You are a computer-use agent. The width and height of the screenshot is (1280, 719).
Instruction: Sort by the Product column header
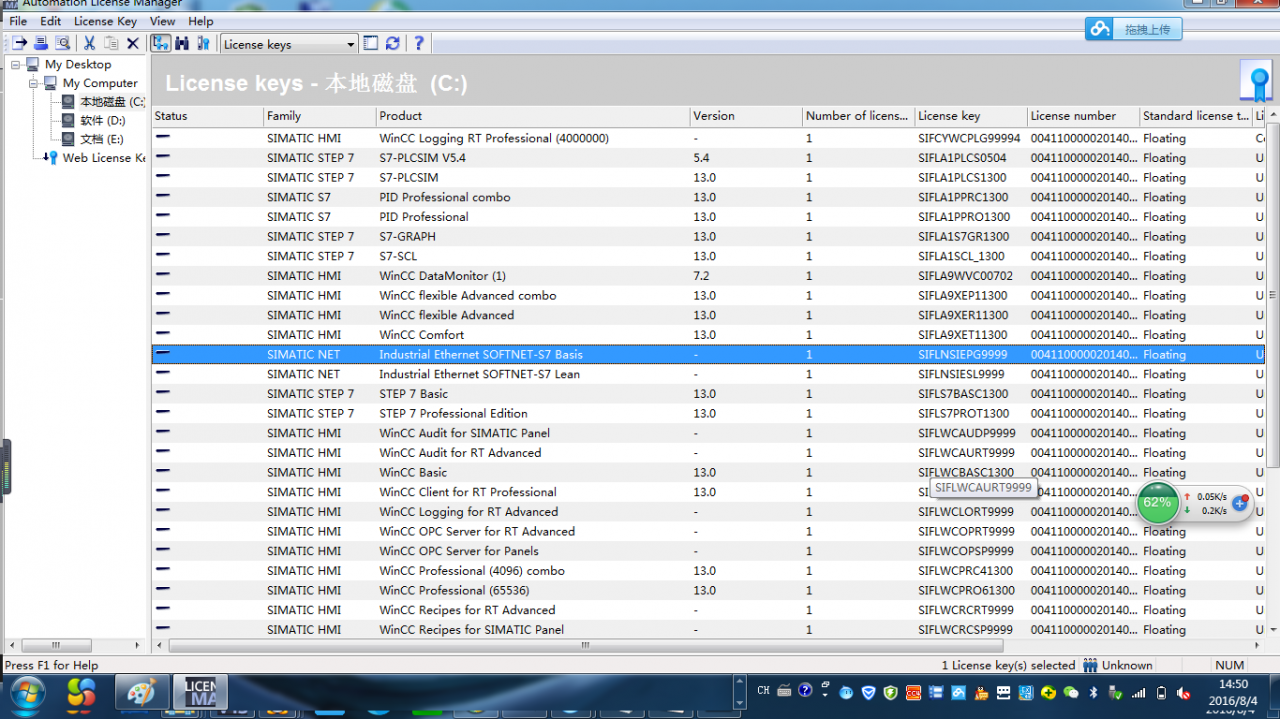tap(533, 116)
